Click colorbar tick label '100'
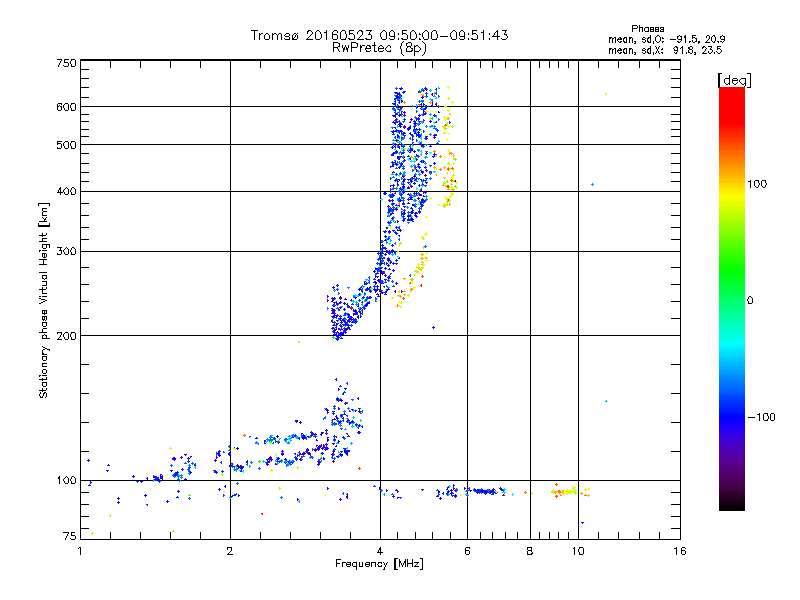Image resolution: width=800 pixels, height=600 pixels. (757, 184)
